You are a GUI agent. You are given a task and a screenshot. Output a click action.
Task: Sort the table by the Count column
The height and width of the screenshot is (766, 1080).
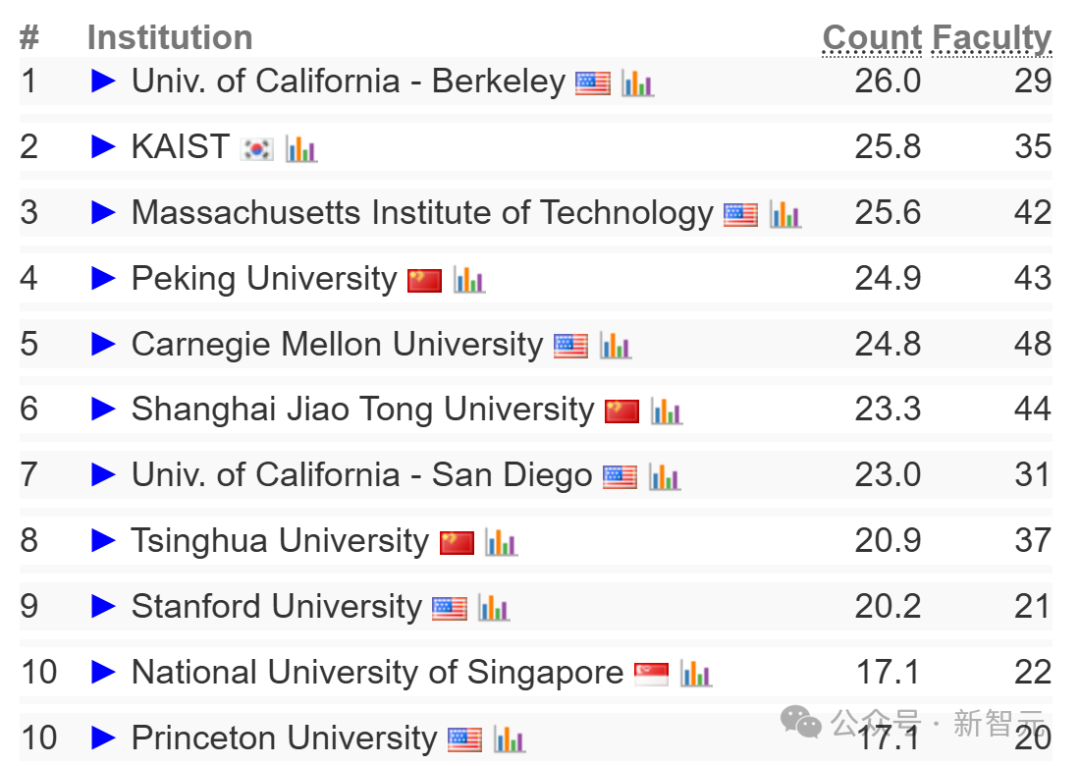tap(872, 37)
